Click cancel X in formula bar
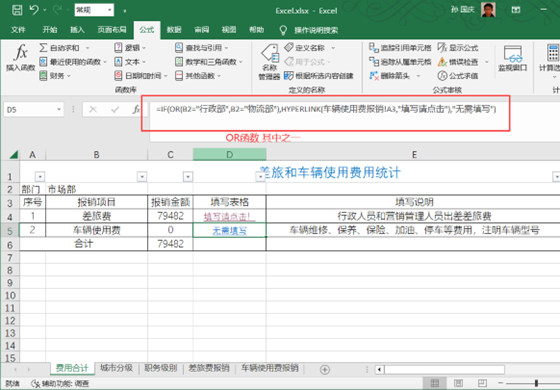Viewport: 560px width, 390px height. (x=93, y=109)
